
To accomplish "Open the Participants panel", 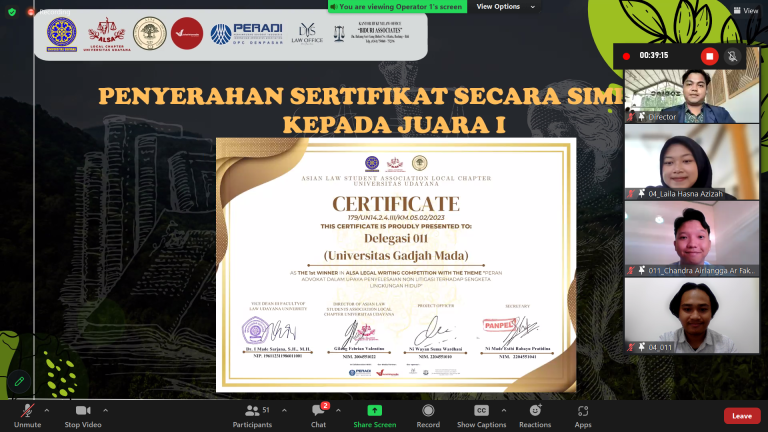I will point(252,416).
